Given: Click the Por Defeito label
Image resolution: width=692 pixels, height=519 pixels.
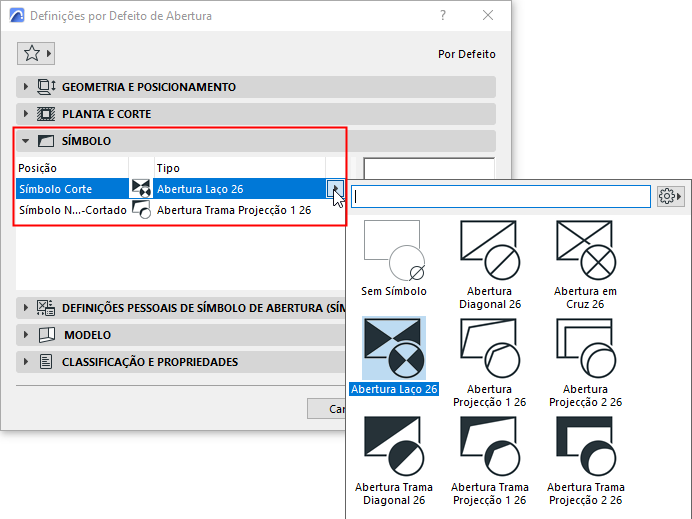Looking at the screenshot, I should tap(466, 54).
